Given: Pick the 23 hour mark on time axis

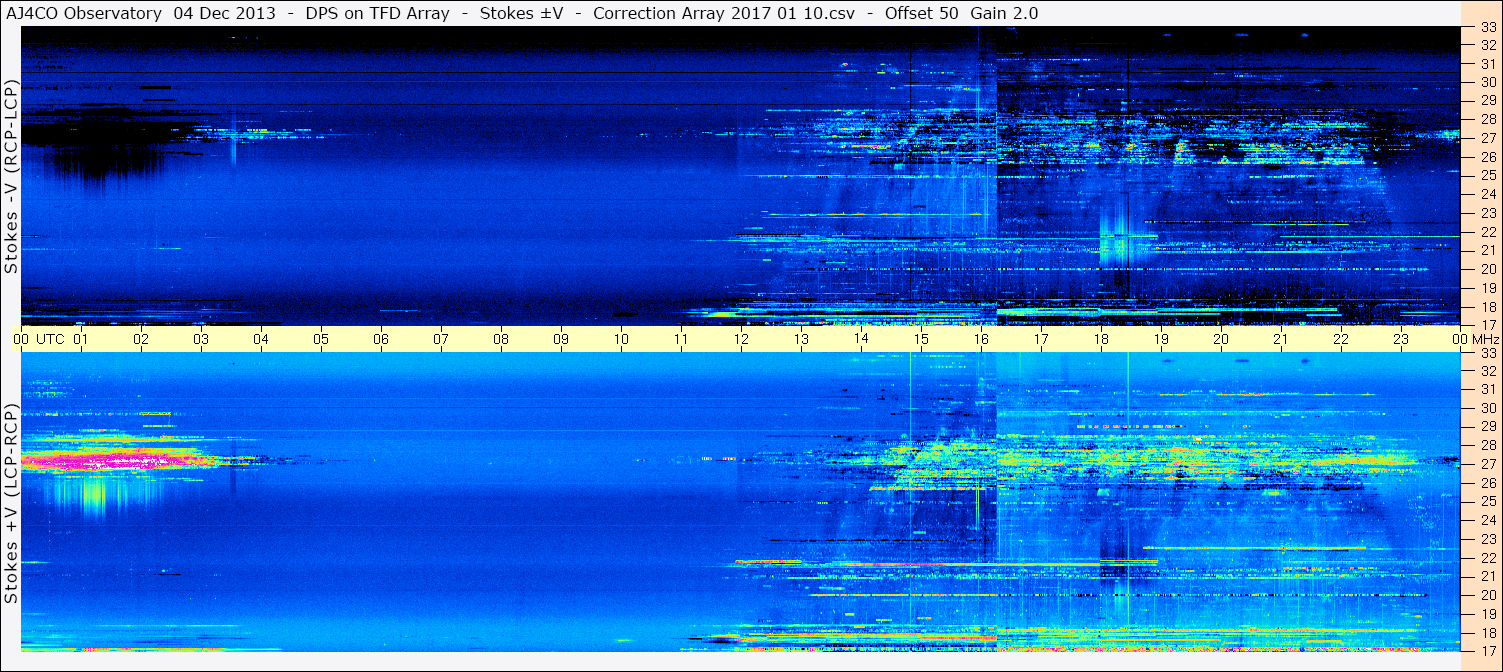Looking at the screenshot, I should coord(1401,339).
